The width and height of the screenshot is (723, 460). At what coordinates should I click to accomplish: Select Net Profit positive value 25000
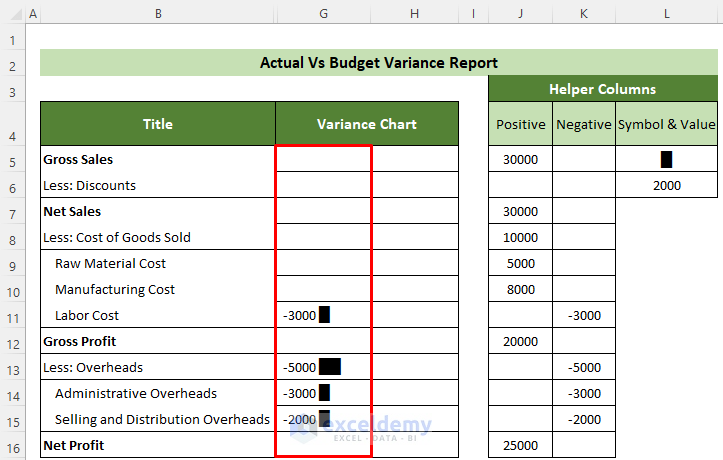pyautogui.click(x=520, y=445)
